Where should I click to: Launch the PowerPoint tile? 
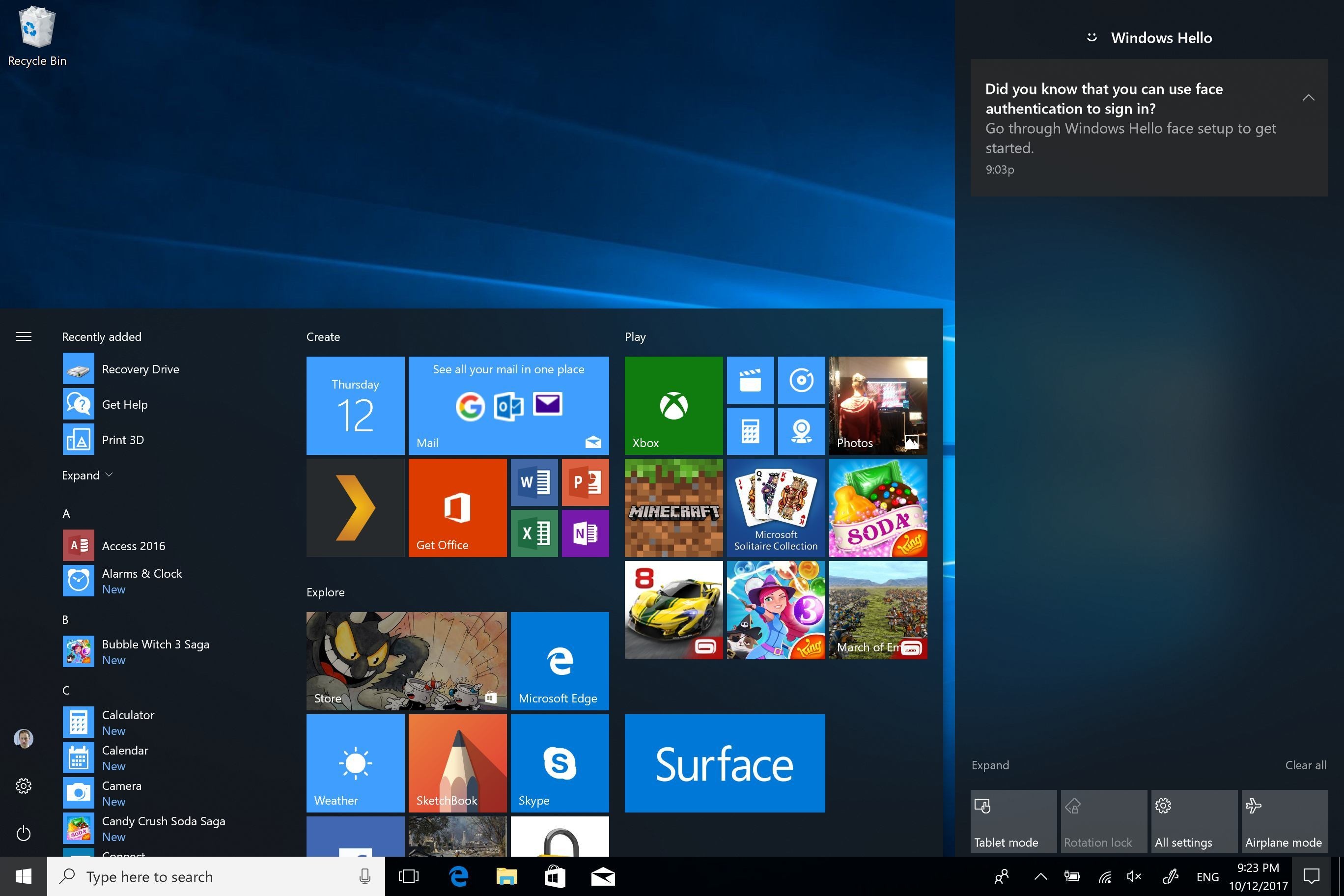pyautogui.click(x=585, y=482)
